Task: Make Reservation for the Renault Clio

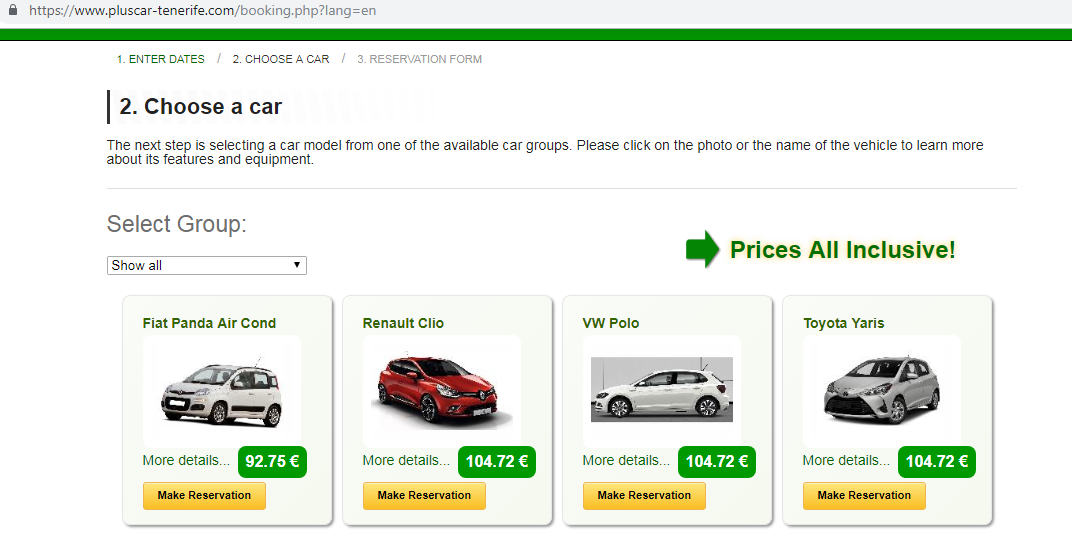Action: [425, 495]
